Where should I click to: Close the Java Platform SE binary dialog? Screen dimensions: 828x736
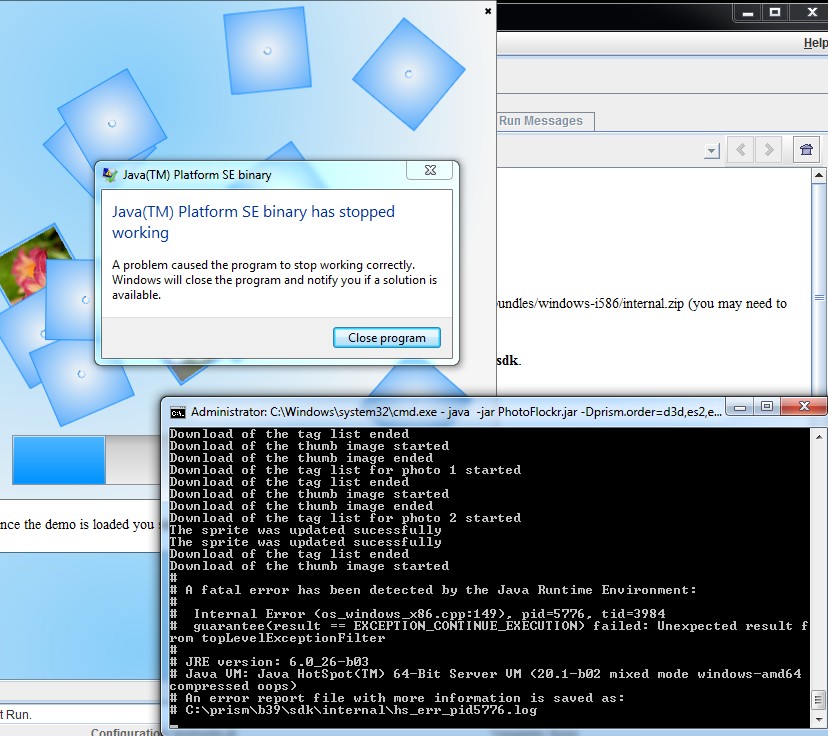tap(429, 171)
